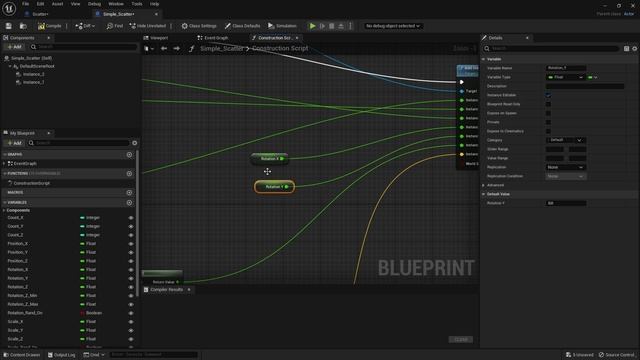Toggle the Details property matrix icon
640x360 pixels.
(x=627, y=49)
